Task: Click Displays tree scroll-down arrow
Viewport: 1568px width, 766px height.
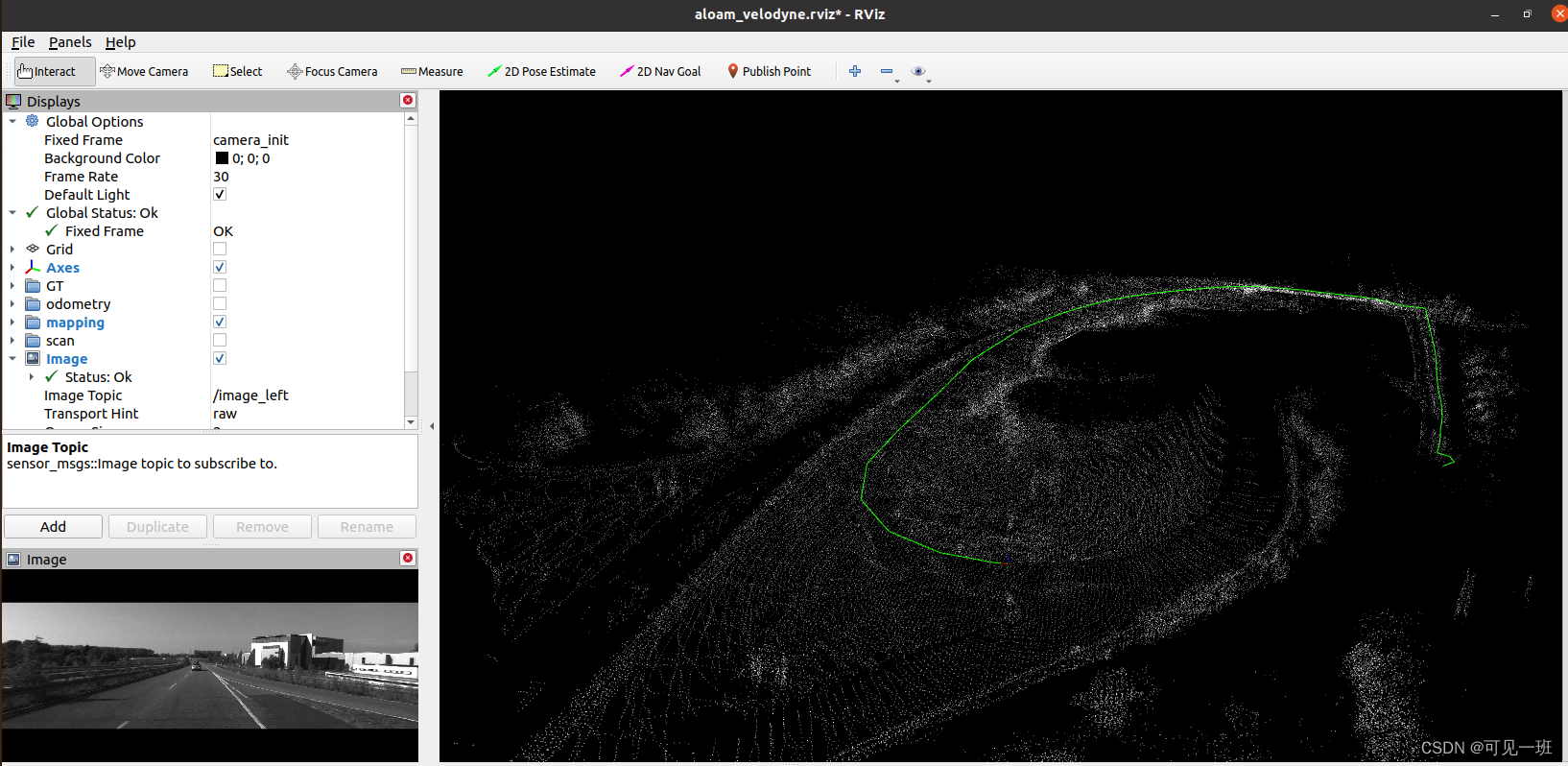Action: [x=411, y=422]
